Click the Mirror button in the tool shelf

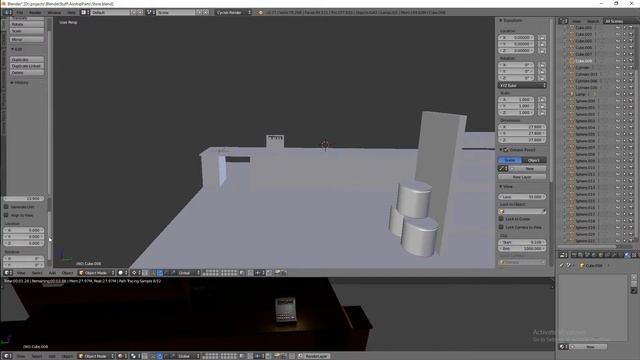[x=27, y=40]
